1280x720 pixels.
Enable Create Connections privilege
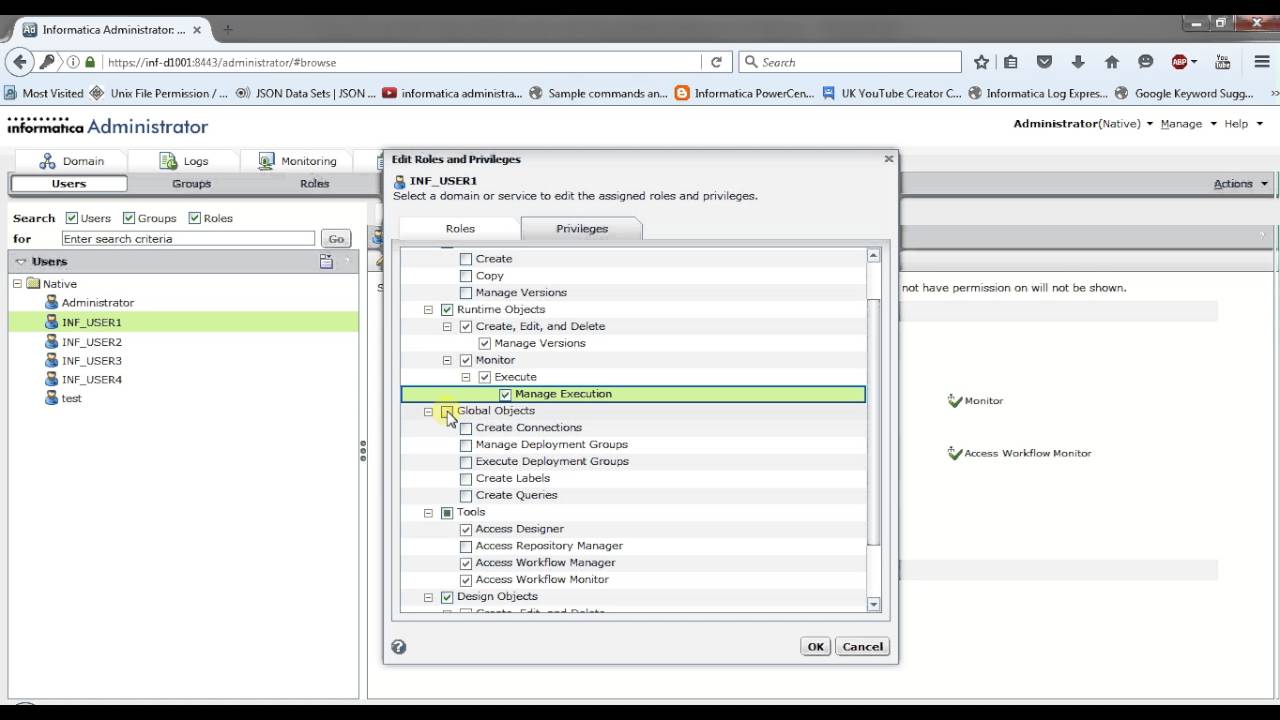click(x=466, y=428)
